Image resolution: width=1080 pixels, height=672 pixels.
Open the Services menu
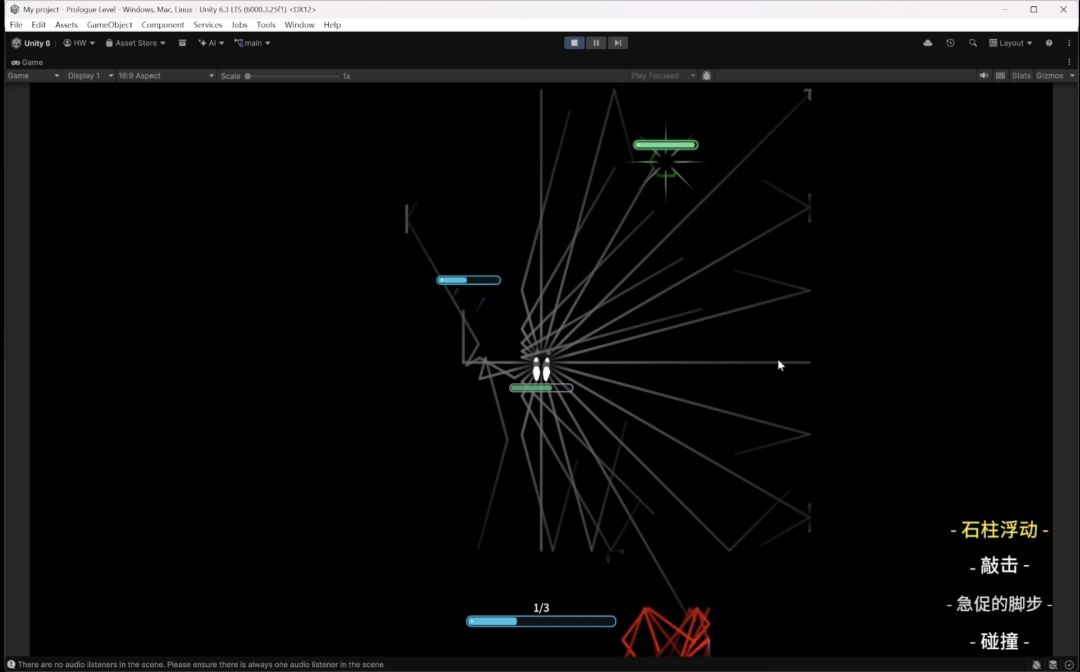click(x=207, y=25)
